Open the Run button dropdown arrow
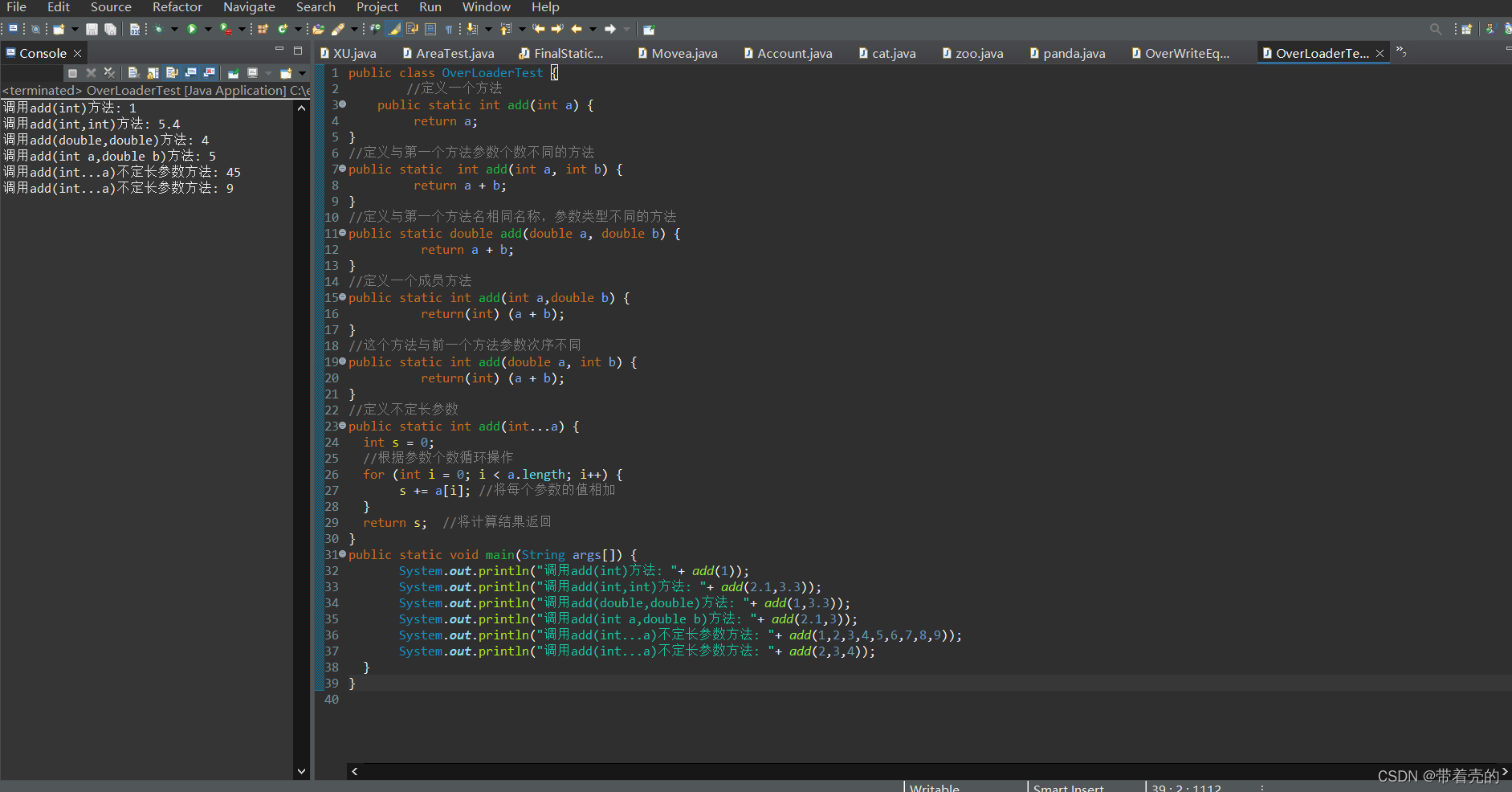The width and height of the screenshot is (1512, 792). tap(208, 29)
